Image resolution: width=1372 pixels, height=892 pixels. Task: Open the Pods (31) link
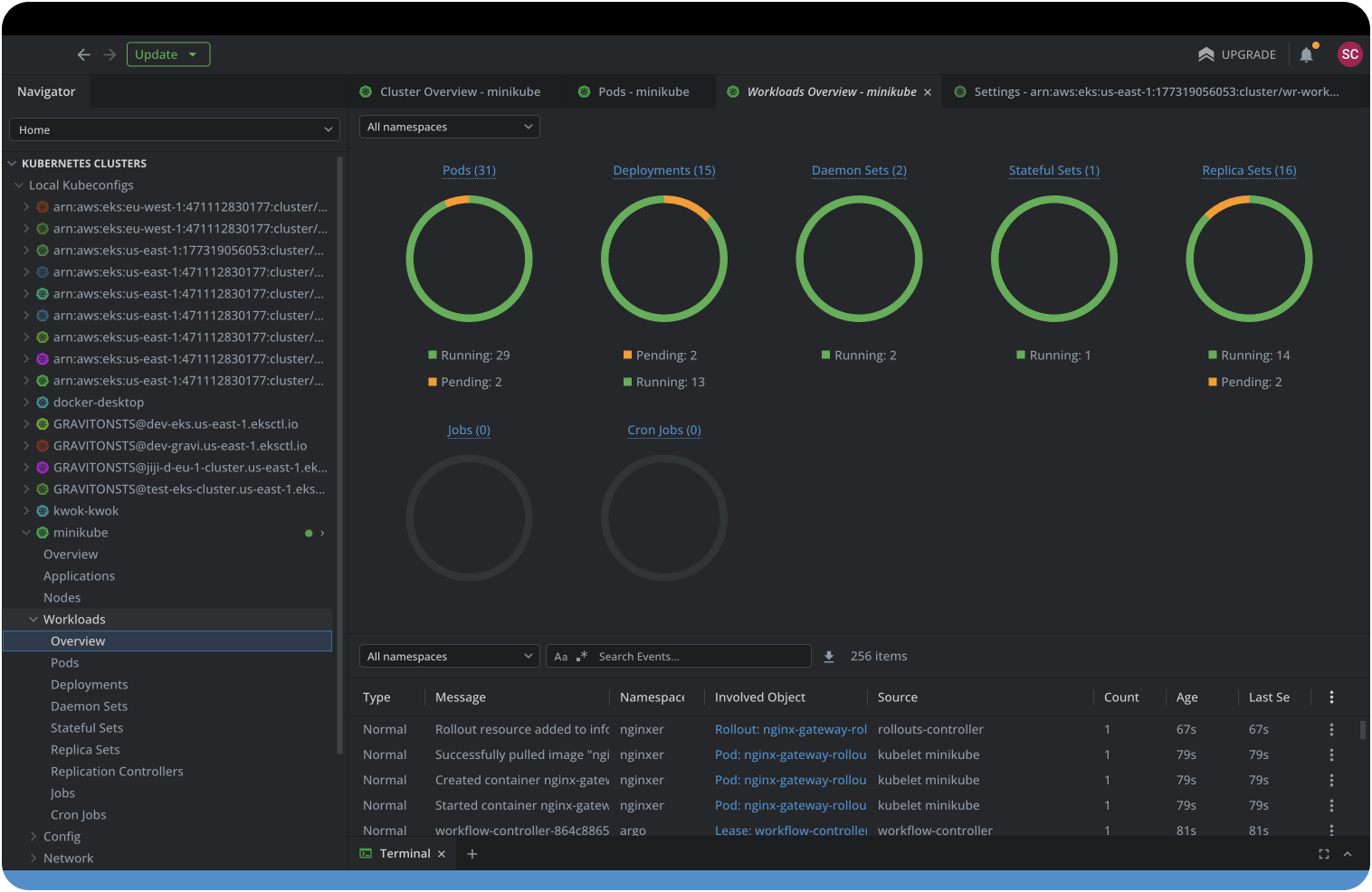(469, 170)
